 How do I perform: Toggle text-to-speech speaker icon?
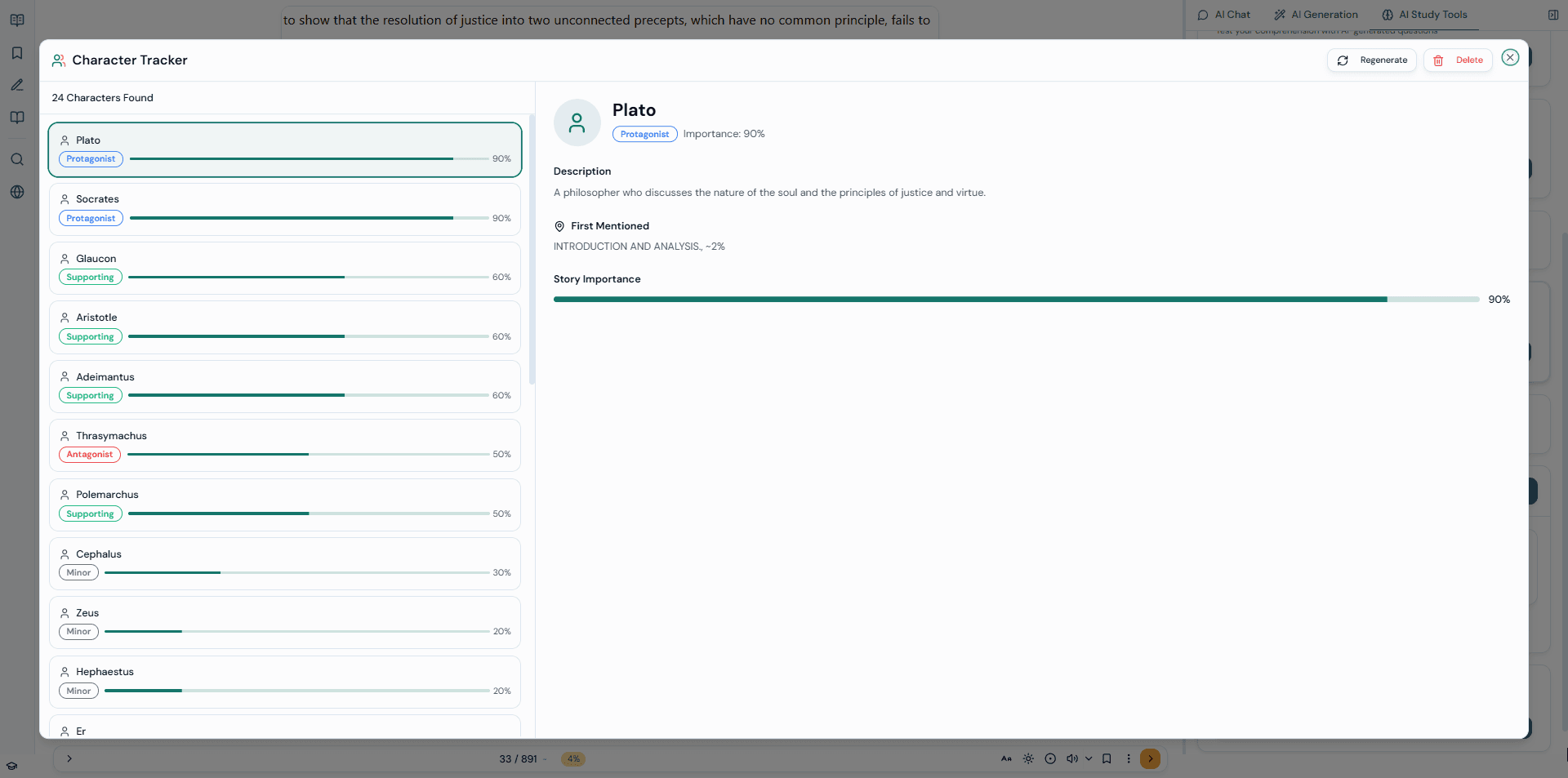1071,758
